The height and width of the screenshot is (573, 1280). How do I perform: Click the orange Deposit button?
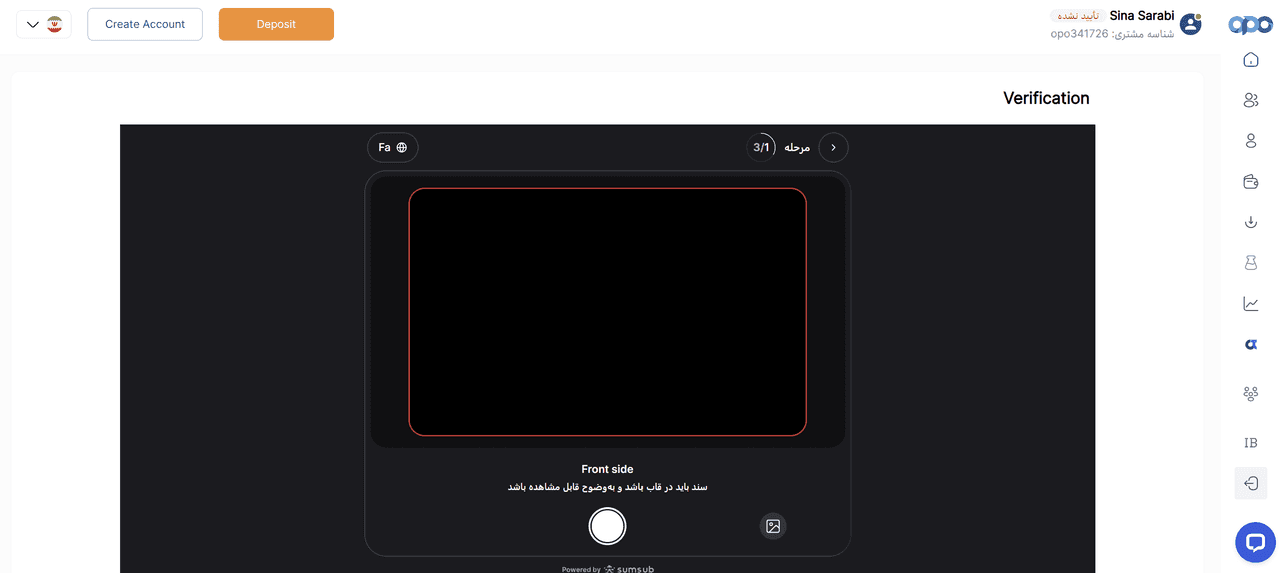276,25
